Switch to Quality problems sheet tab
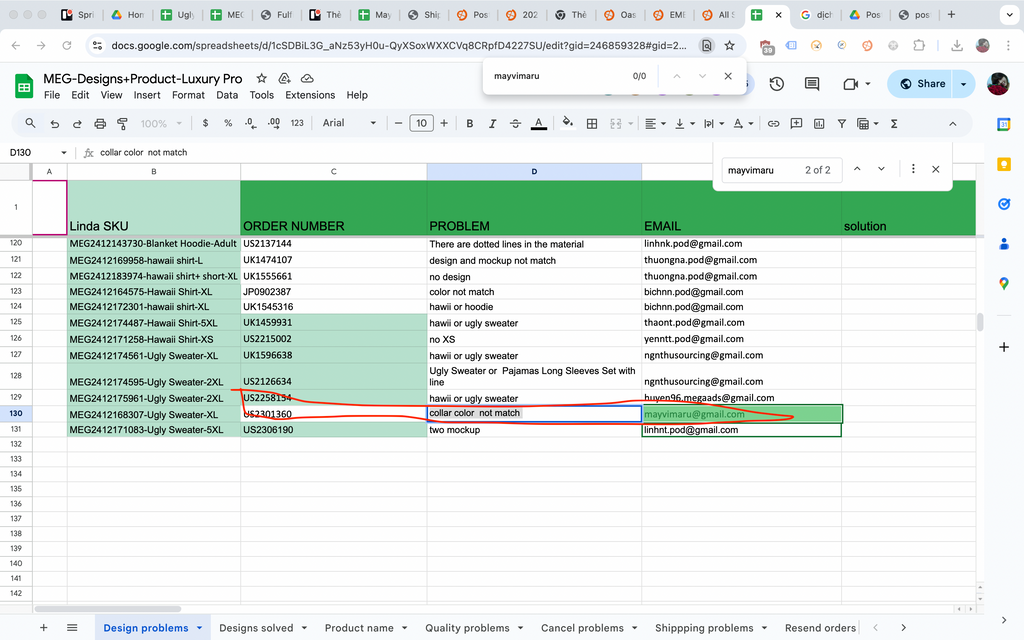 467,628
